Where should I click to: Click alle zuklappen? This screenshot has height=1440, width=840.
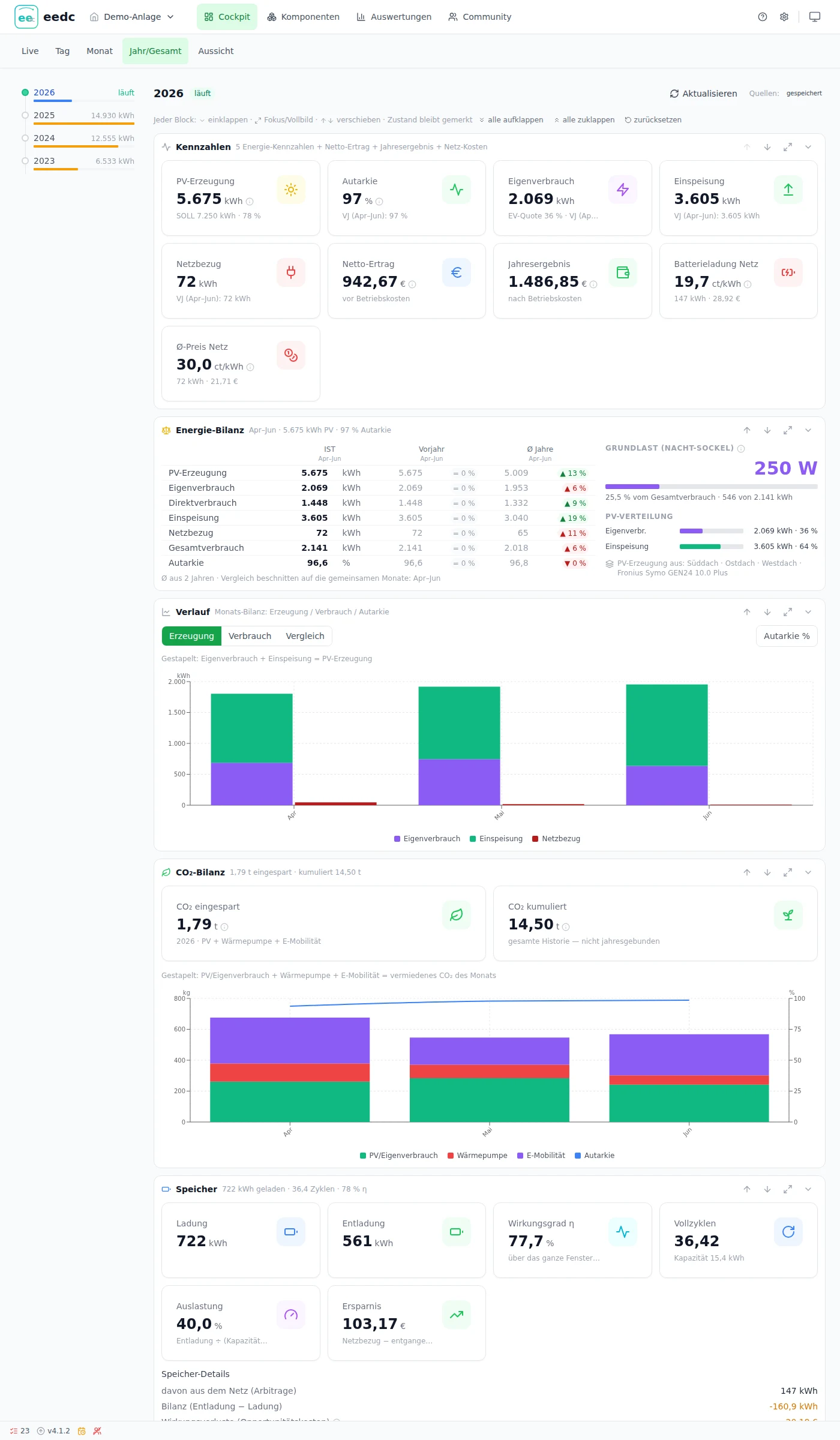click(x=584, y=120)
